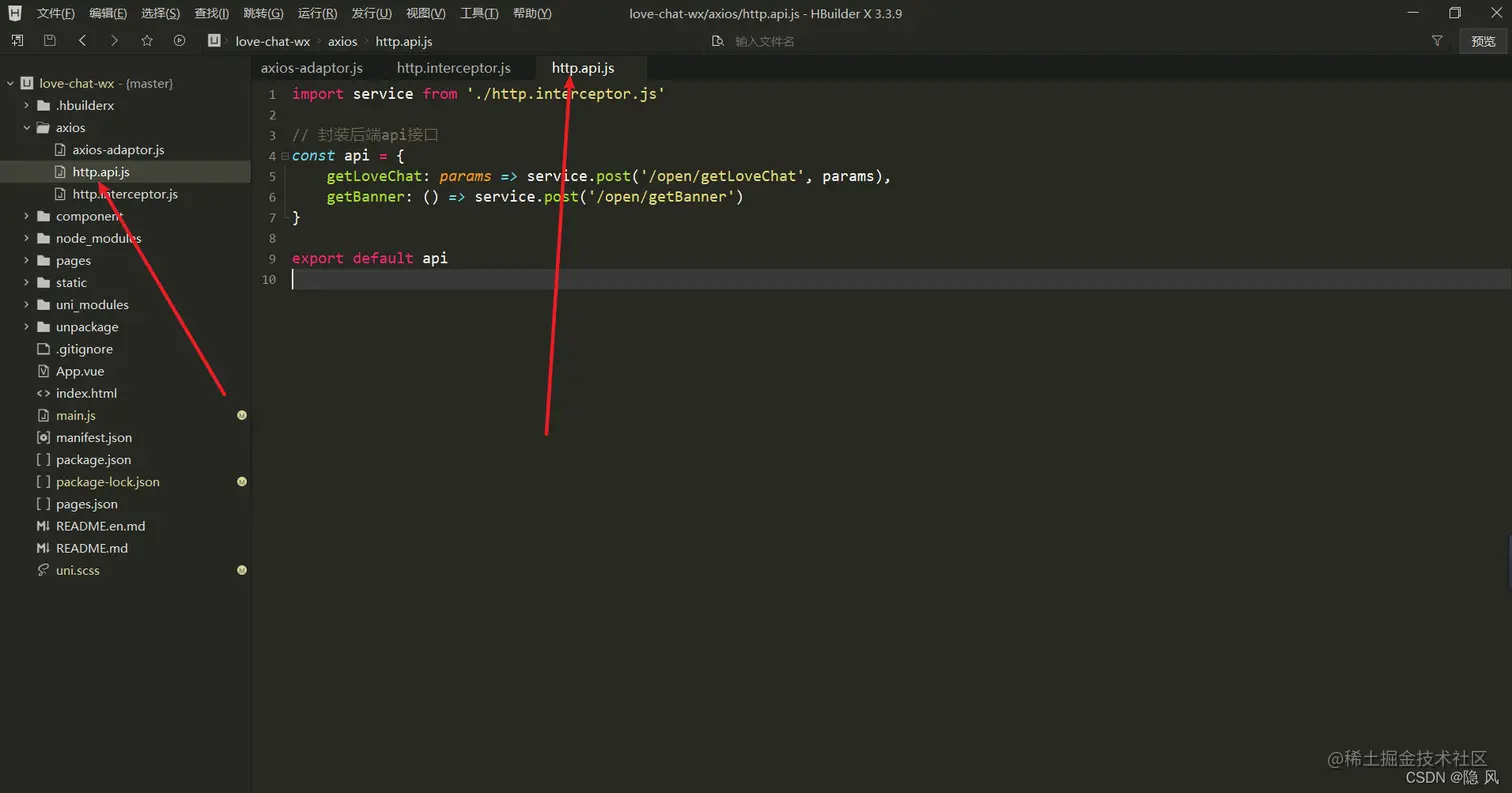The image size is (1512, 793).
Task: Click the uni.scss file icon
Action: coord(43,570)
